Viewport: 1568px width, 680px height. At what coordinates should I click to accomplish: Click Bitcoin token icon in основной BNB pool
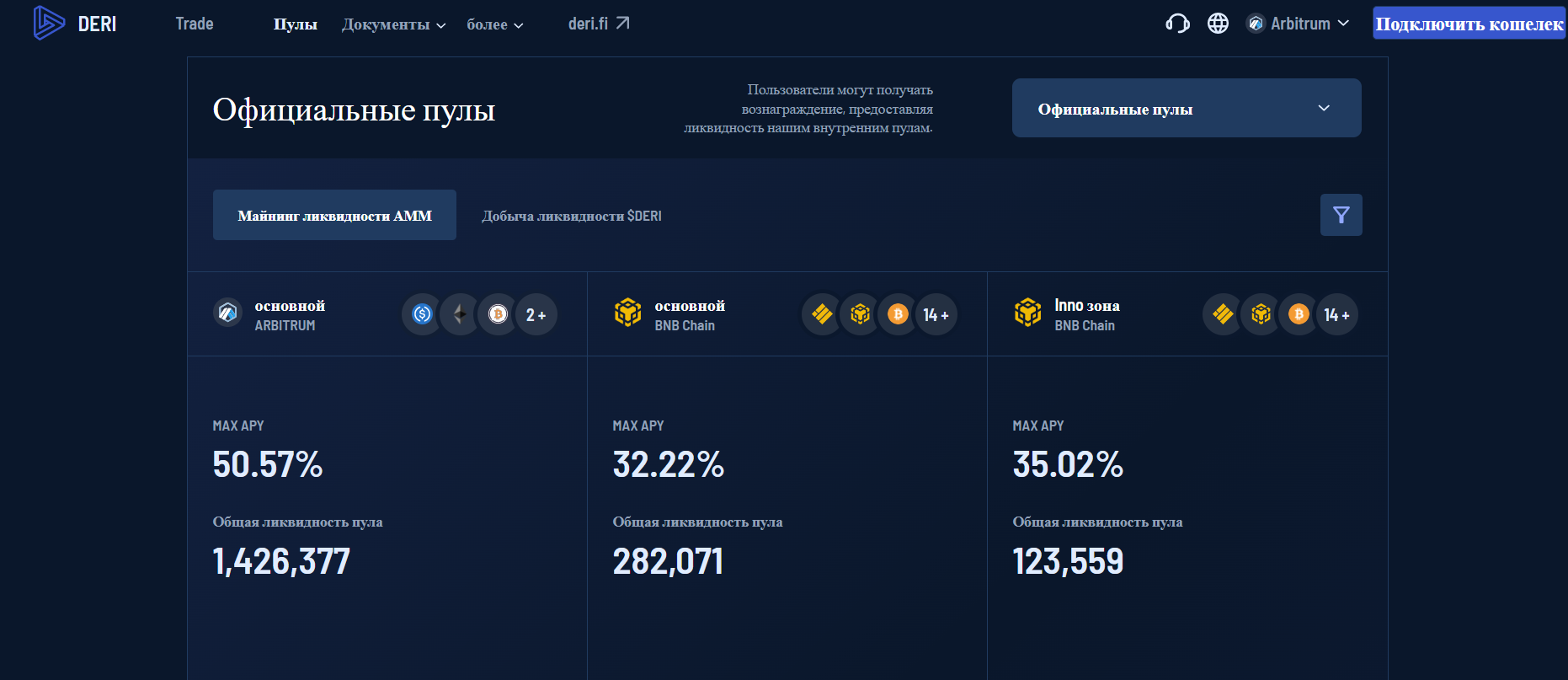pyautogui.click(x=898, y=314)
